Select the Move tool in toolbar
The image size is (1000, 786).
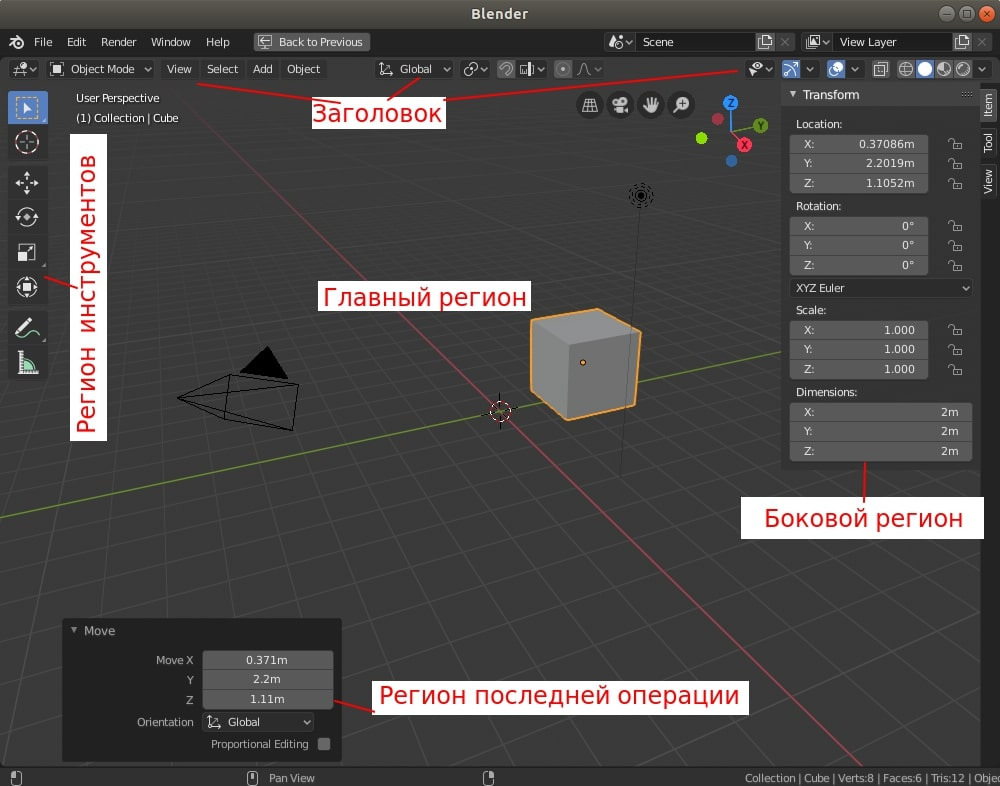pyautogui.click(x=27, y=182)
